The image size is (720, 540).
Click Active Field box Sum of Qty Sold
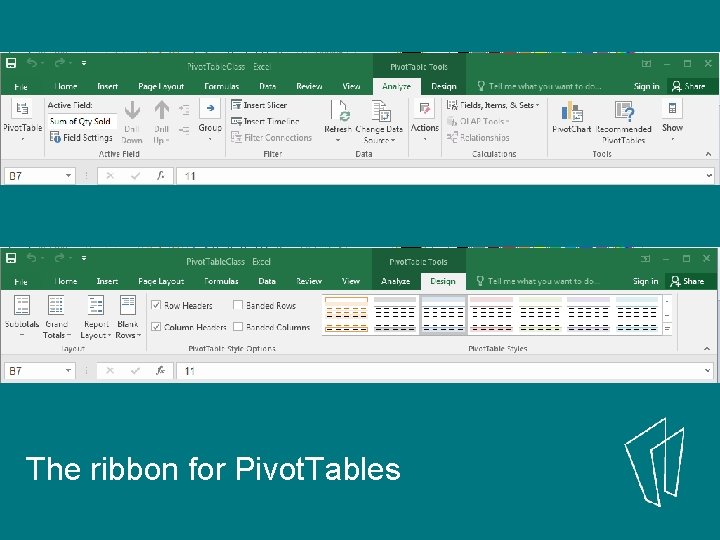[x=81, y=121]
